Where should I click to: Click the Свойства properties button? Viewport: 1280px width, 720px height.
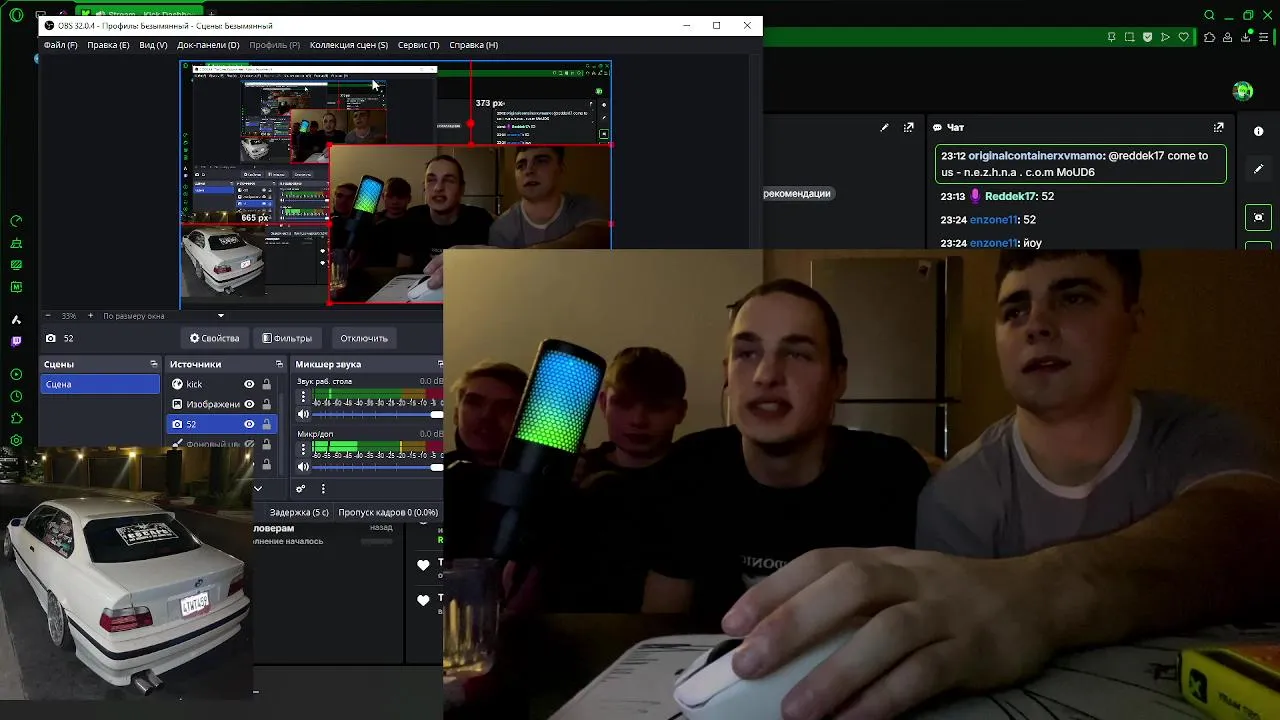[x=214, y=338]
